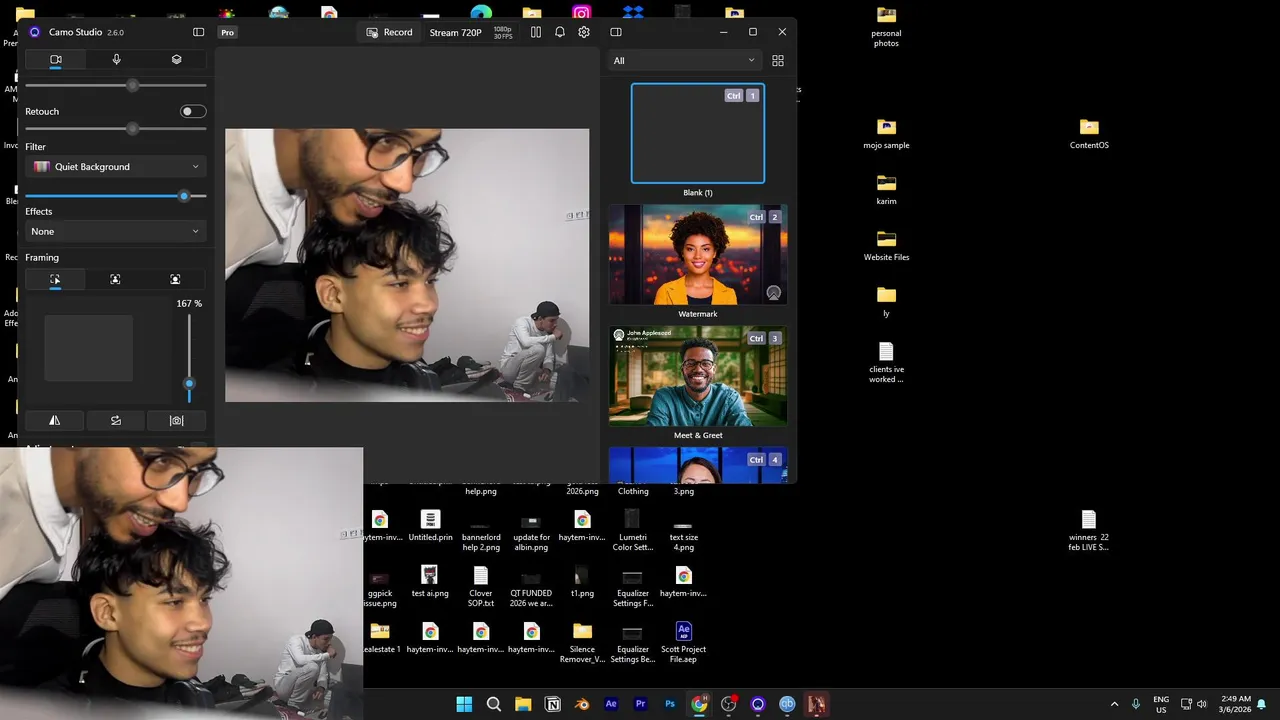The height and width of the screenshot is (720, 1280).
Task: Click the Pro badge
Action: [228, 33]
